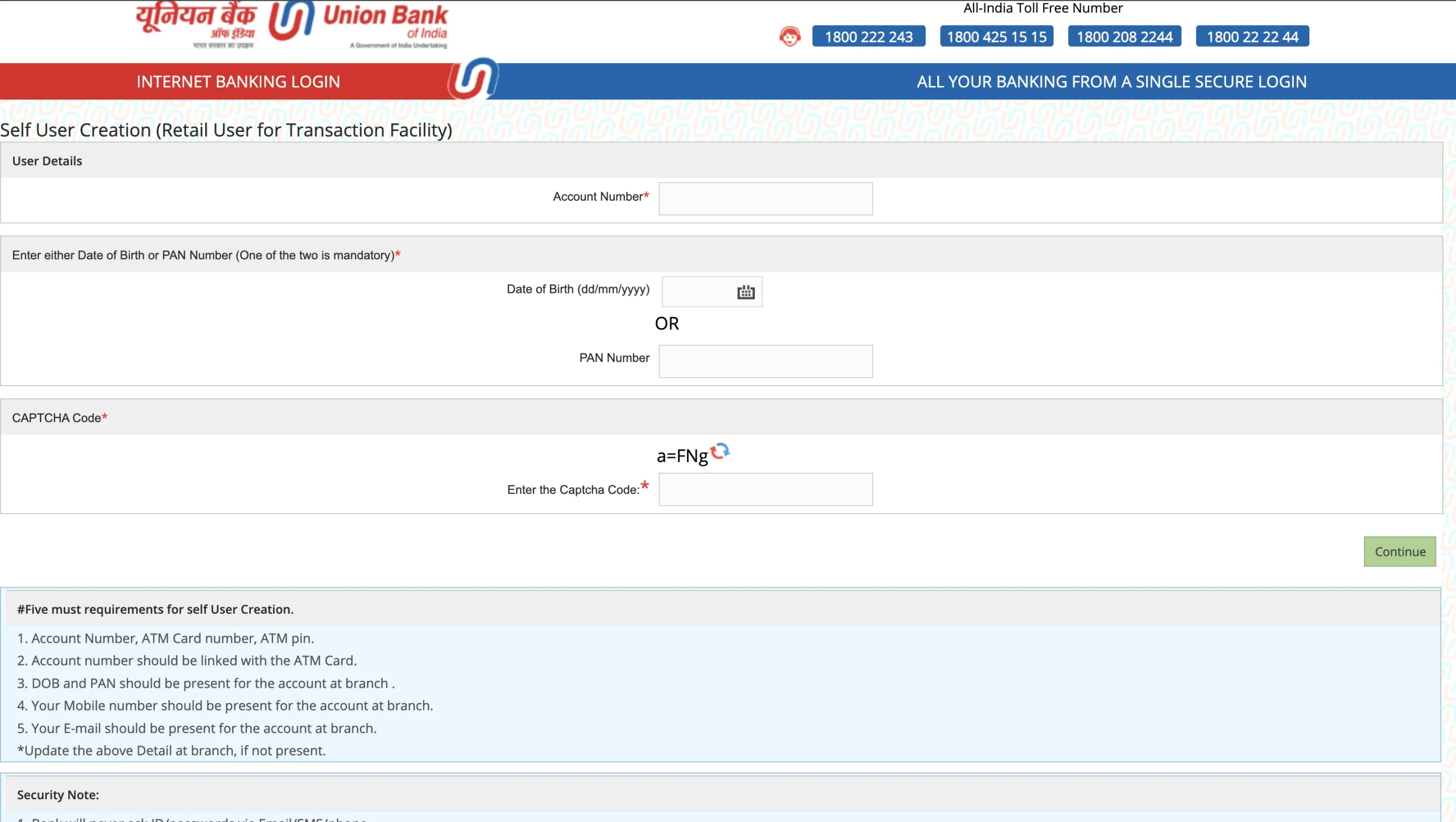The width and height of the screenshot is (1456, 822).
Task: Click the User Details section header
Action: (x=47, y=160)
